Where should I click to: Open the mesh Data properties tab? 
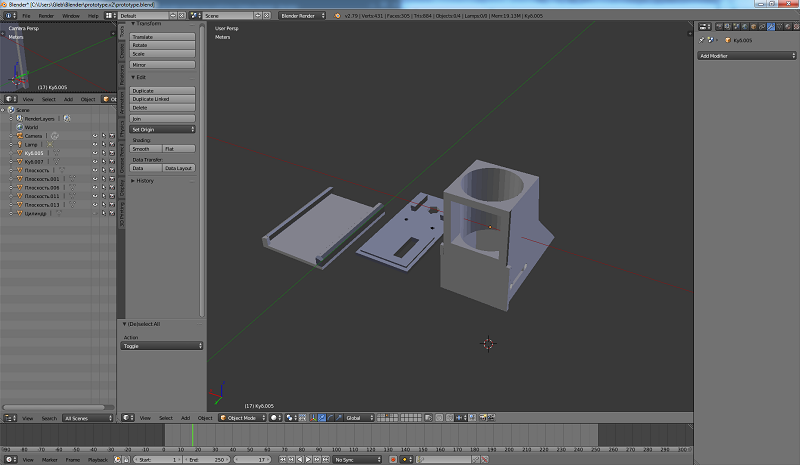779,27
